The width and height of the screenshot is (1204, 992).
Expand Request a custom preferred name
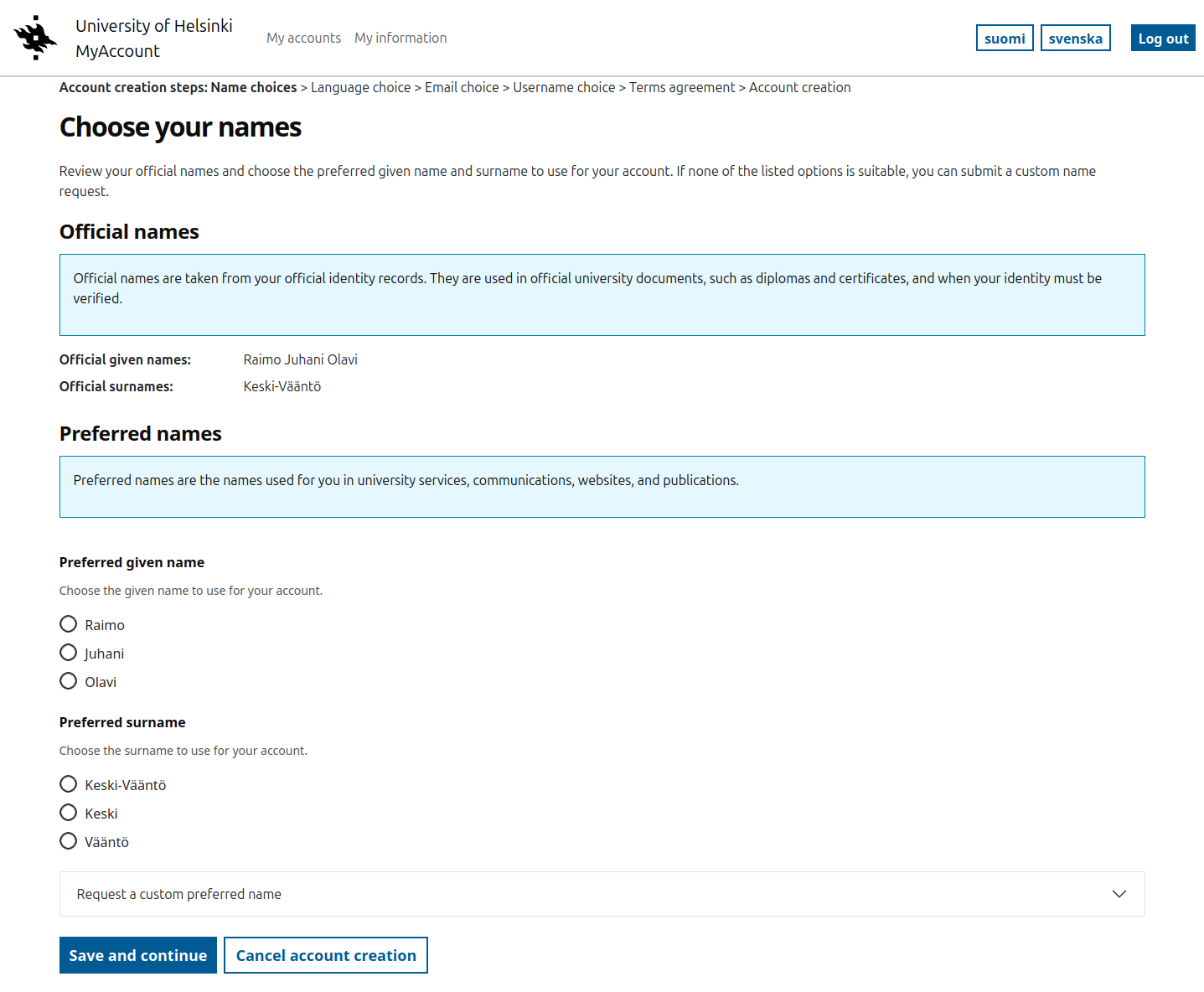179,894
